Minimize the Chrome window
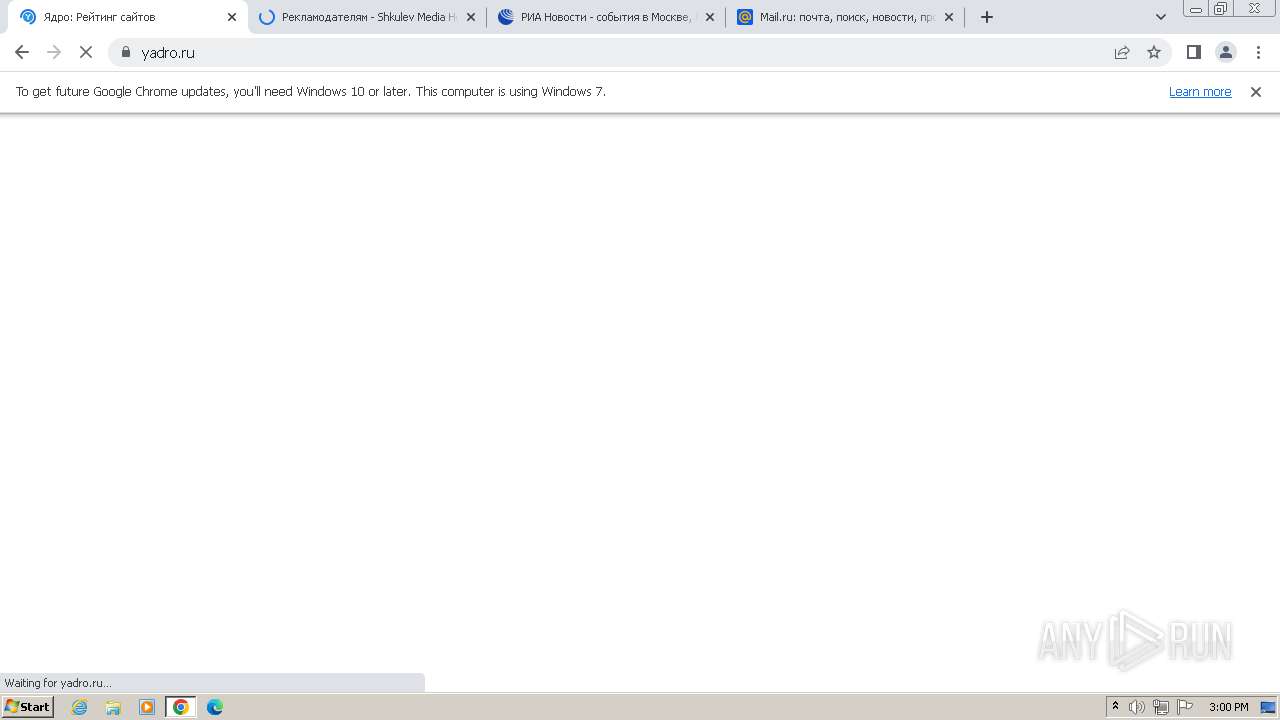The height and width of the screenshot is (720, 1280). click(x=1196, y=8)
